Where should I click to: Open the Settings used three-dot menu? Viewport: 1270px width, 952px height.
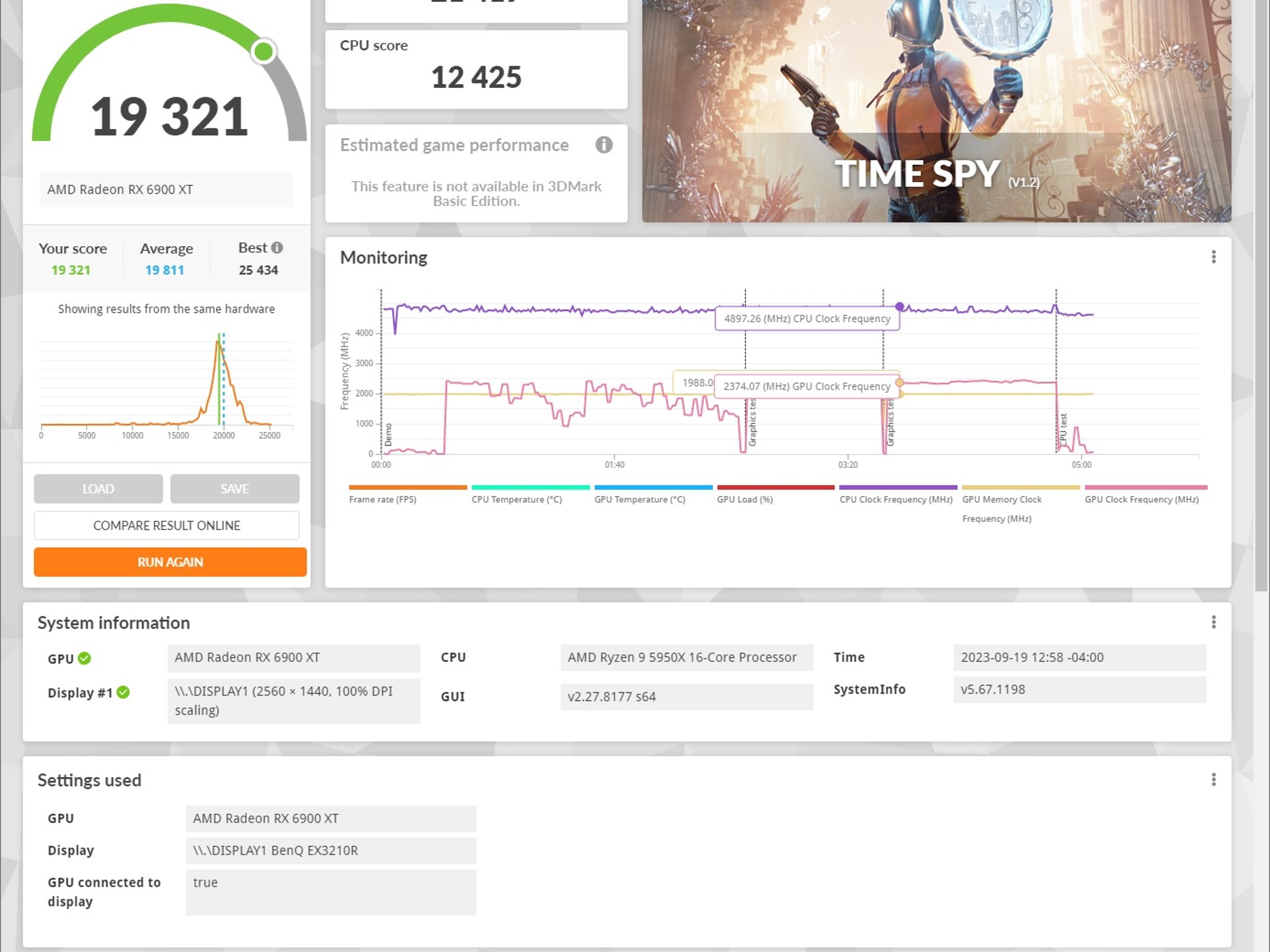[1214, 780]
